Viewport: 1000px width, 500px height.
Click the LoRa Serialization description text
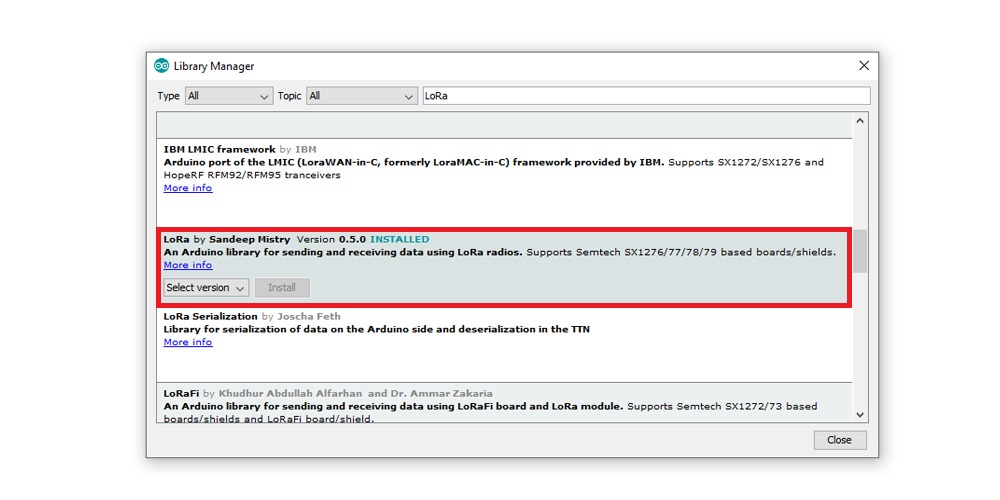tap(376, 330)
